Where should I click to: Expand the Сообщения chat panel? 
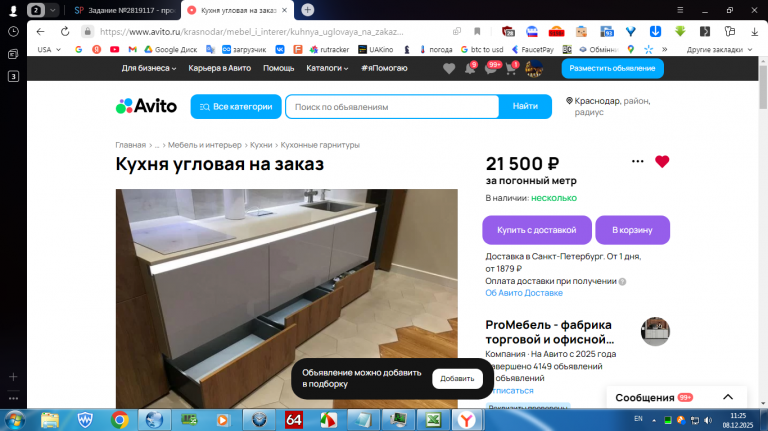click(x=676, y=397)
